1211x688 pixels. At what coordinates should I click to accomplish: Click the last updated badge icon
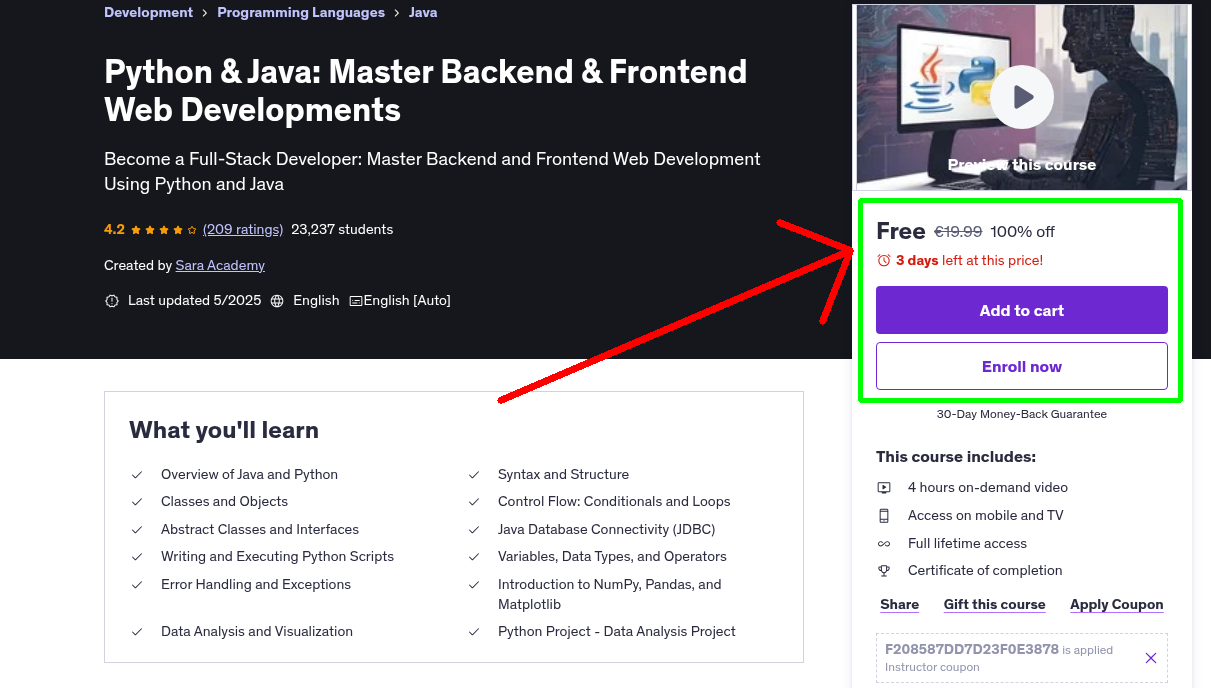pos(112,301)
